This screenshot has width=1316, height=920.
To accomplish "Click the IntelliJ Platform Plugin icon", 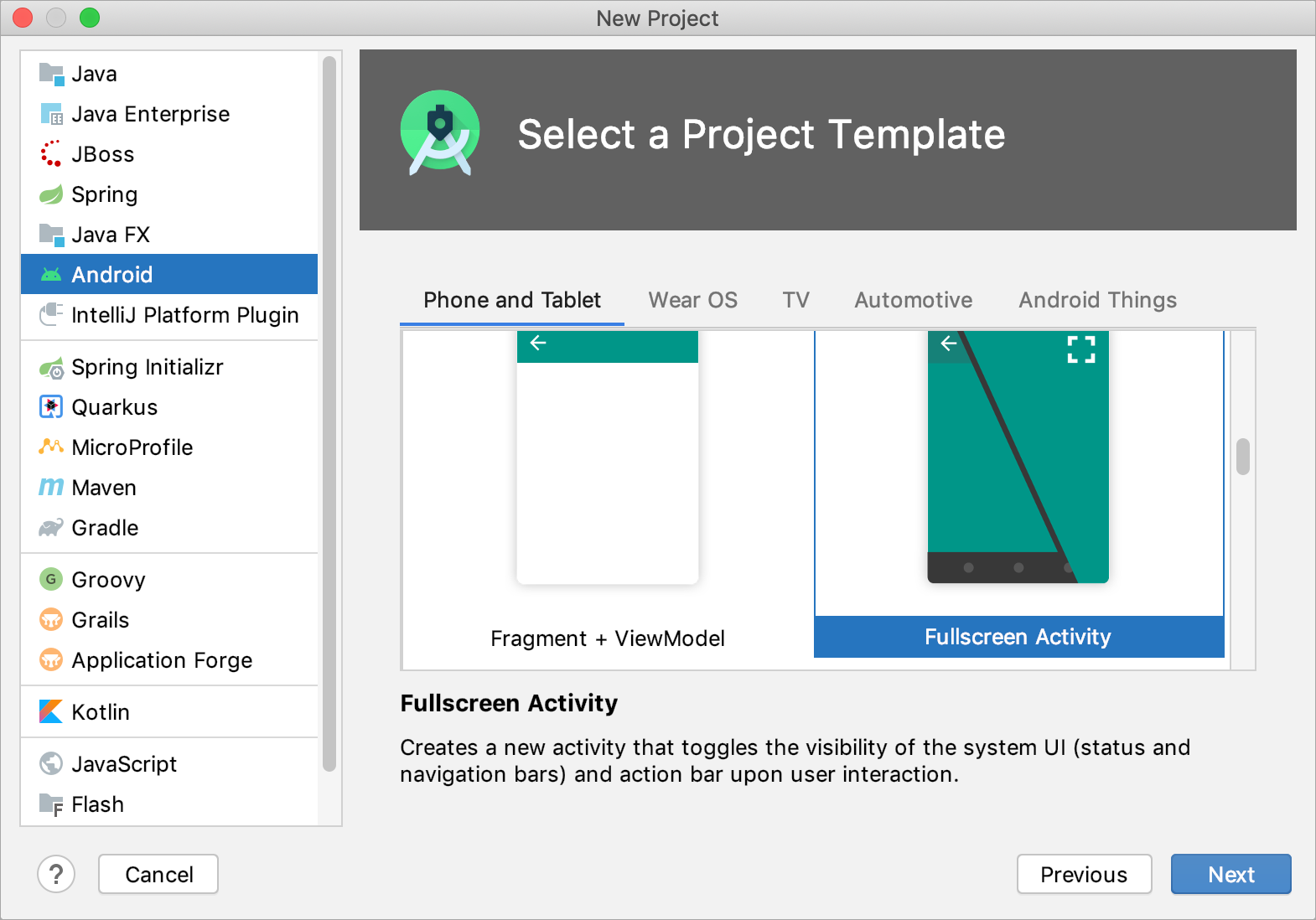I will [51, 315].
